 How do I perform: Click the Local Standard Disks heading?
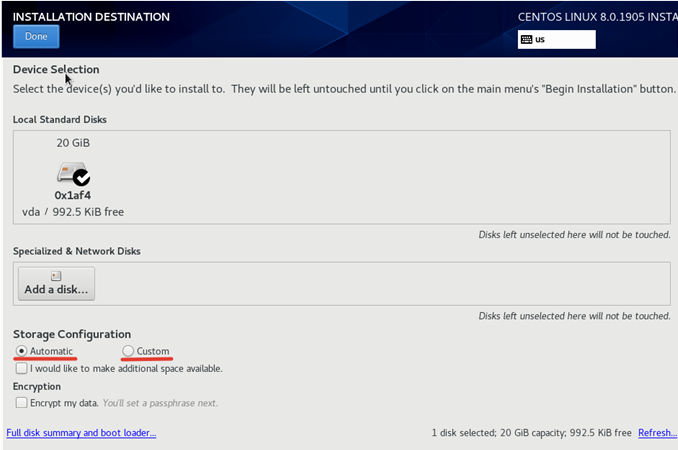(x=60, y=120)
